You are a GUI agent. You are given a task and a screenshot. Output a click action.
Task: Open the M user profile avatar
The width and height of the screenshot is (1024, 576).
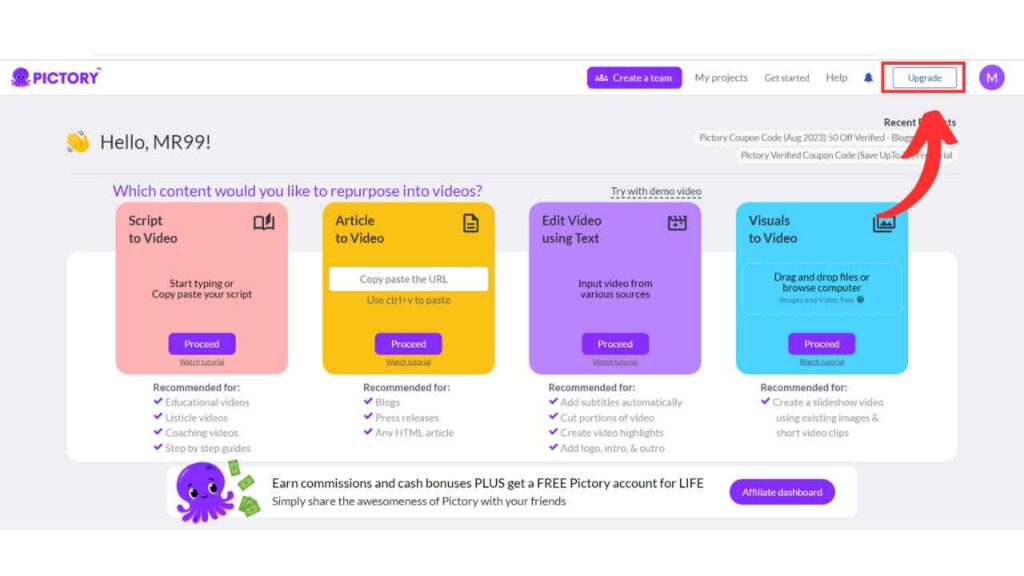991,78
